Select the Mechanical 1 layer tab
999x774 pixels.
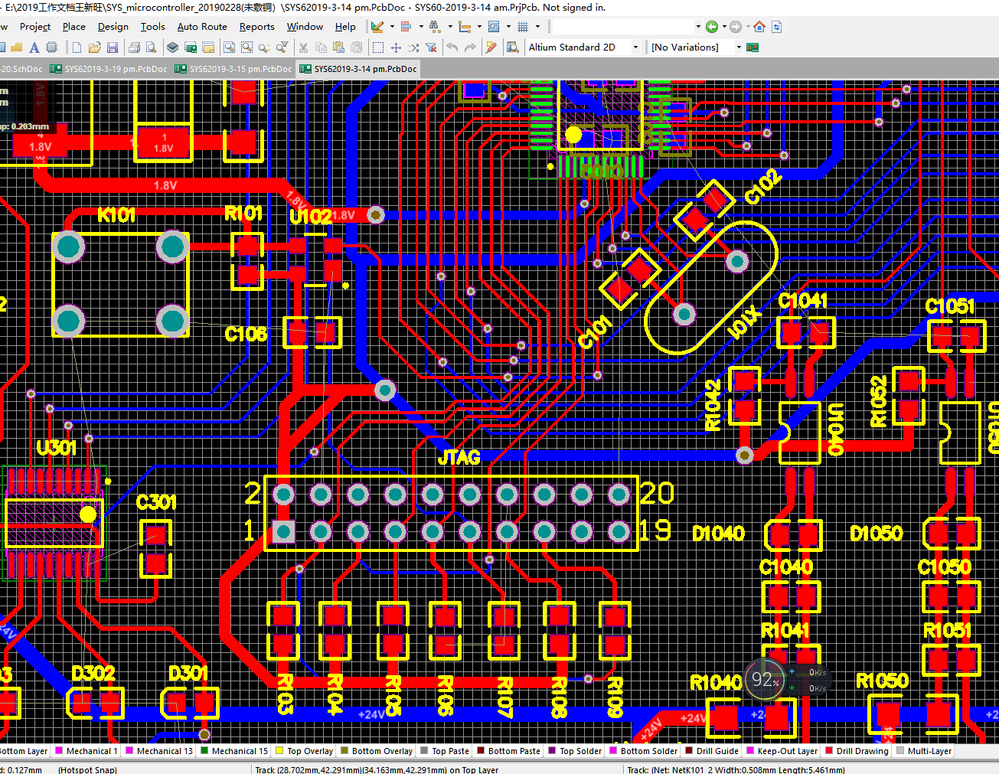coord(87,751)
